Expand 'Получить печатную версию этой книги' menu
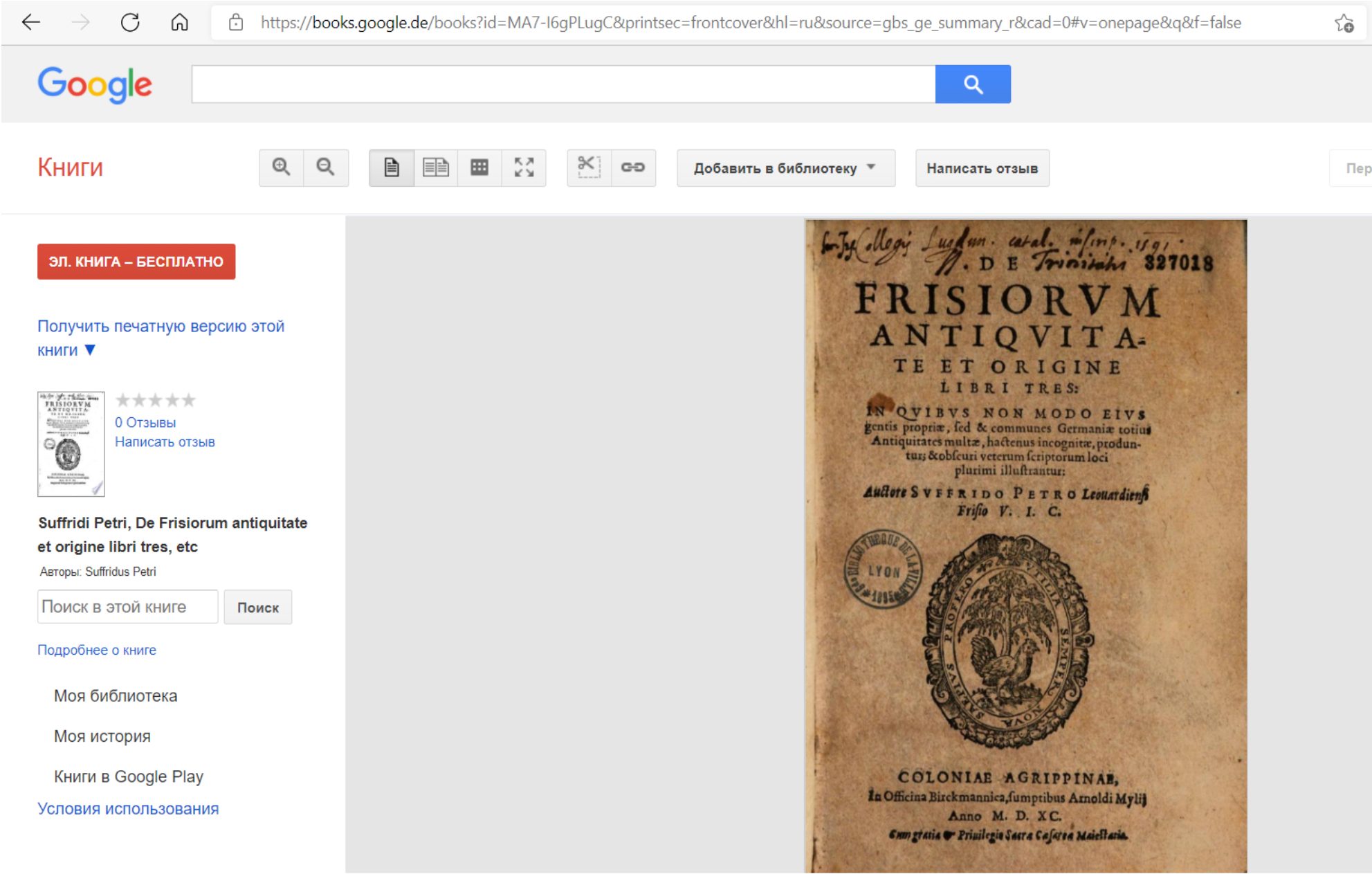Screen dimensions: 1372x874 (x=161, y=338)
